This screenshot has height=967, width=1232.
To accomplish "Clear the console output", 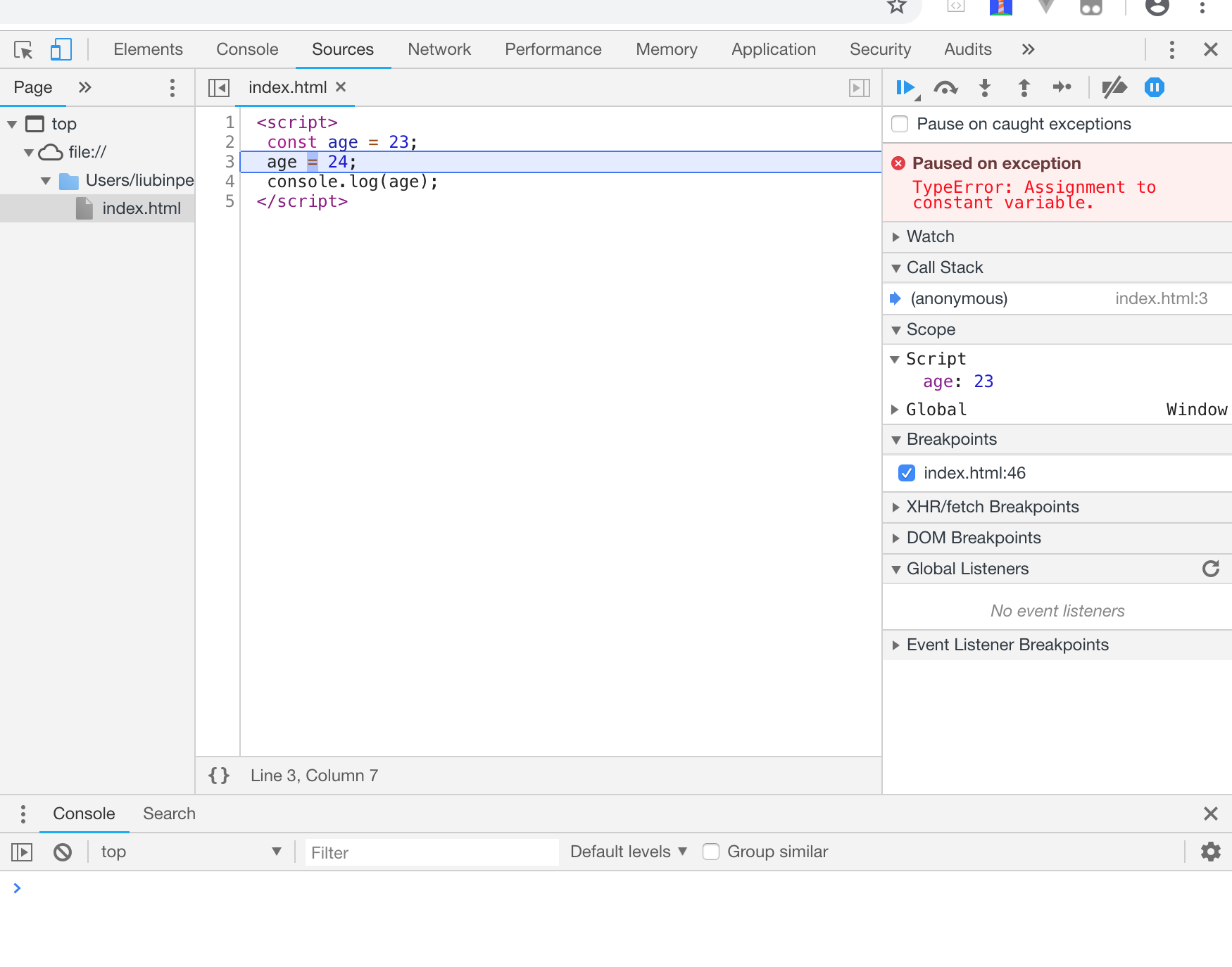I will coord(63,852).
